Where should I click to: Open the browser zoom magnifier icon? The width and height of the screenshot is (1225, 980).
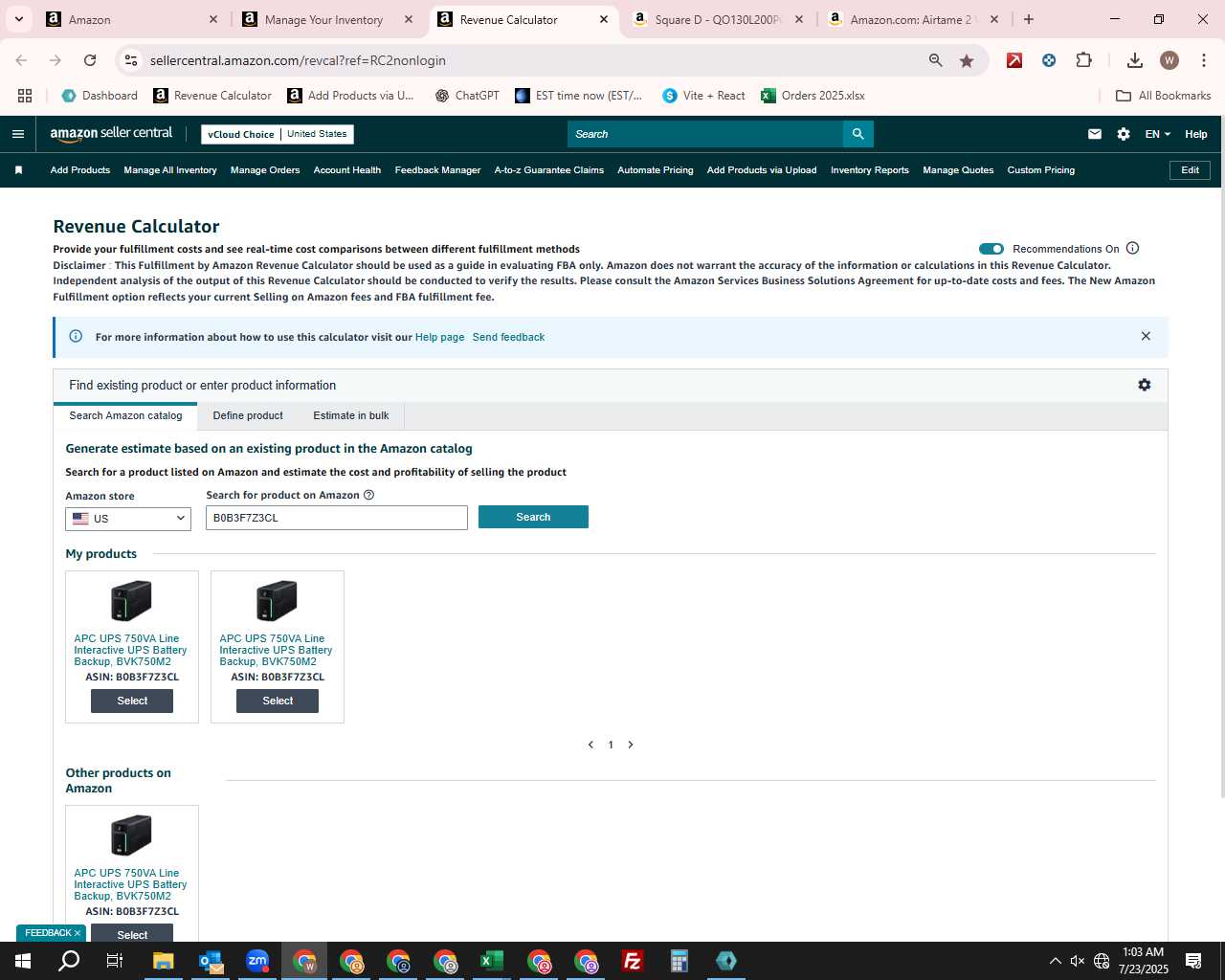coord(936,60)
